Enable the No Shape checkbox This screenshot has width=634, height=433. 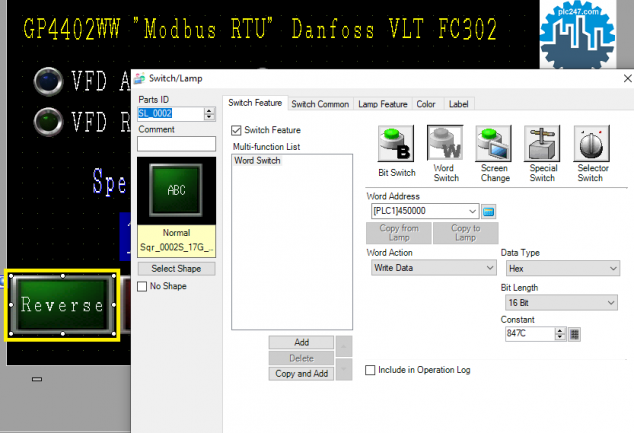pyautogui.click(x=142, y=286)
